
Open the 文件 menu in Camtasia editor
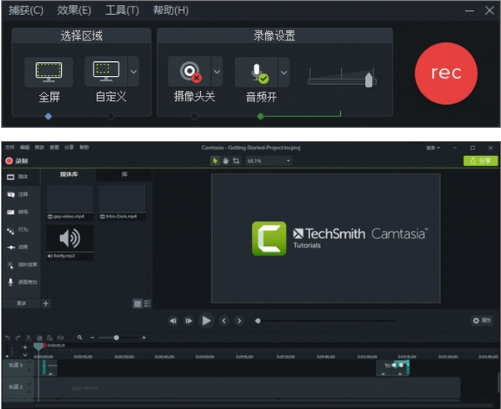point(10,147)
